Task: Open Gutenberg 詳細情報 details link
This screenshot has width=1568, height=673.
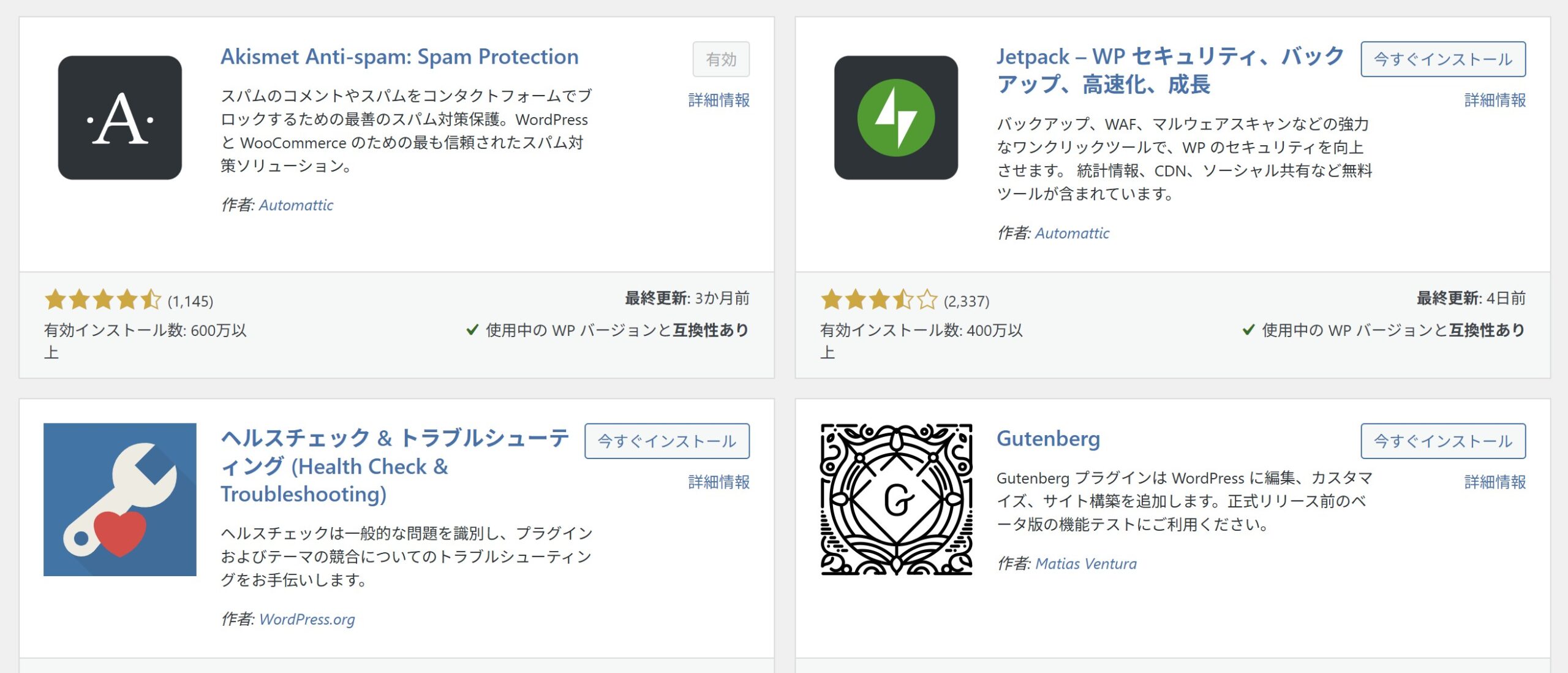Action: click(x=1494, y=482)
